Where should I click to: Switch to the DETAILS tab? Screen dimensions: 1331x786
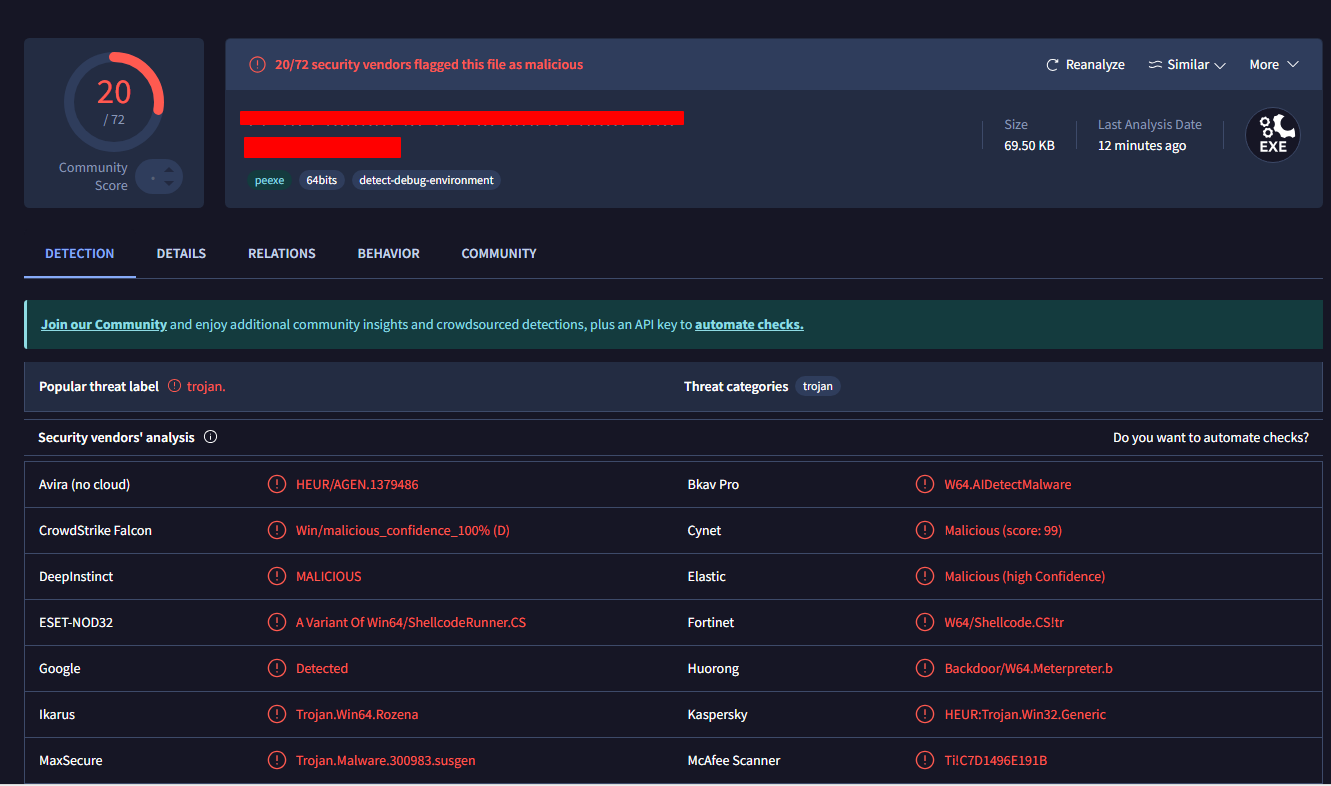181,253
